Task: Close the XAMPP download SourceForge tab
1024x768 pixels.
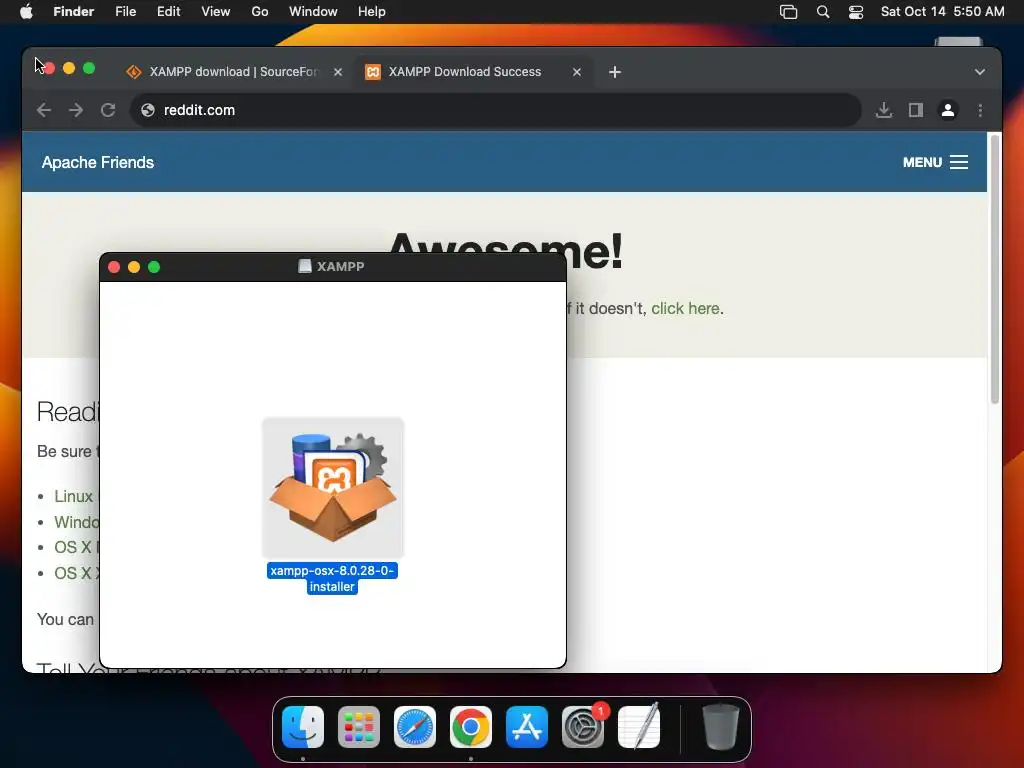Action: (338, 72)
